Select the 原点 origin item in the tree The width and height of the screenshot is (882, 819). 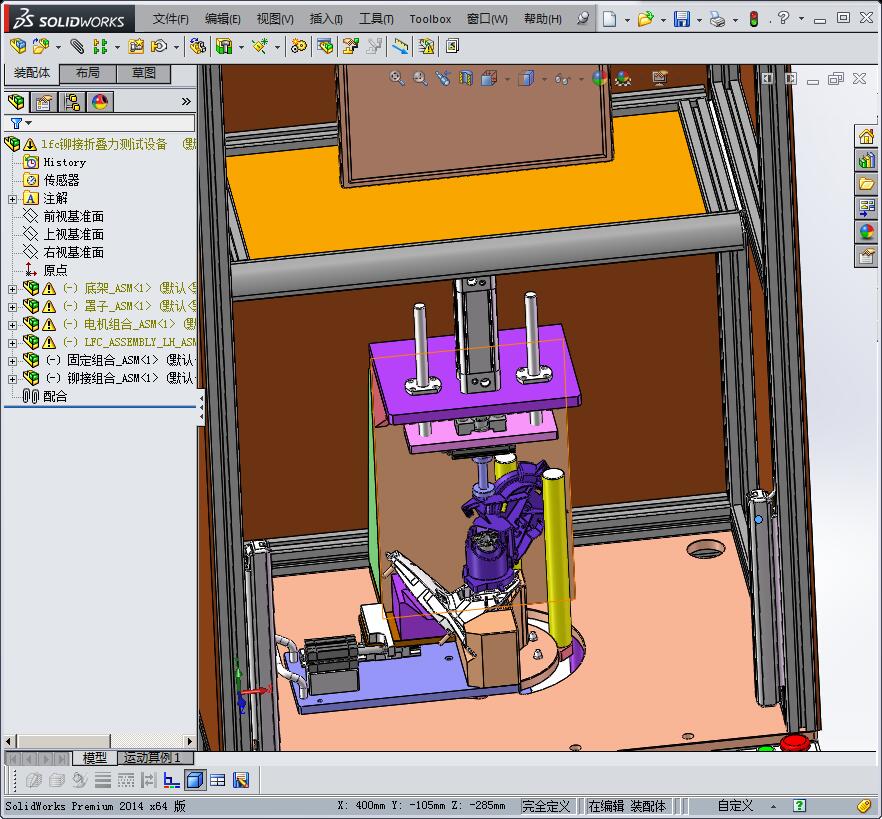tap(55, 270)
